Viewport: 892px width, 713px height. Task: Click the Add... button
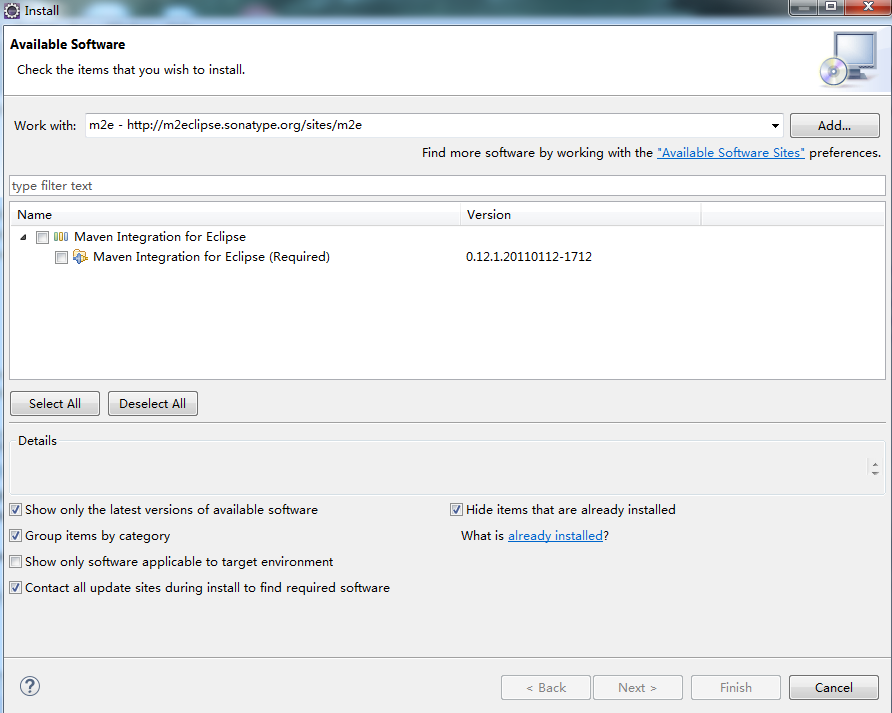click(x=835, y=126)
